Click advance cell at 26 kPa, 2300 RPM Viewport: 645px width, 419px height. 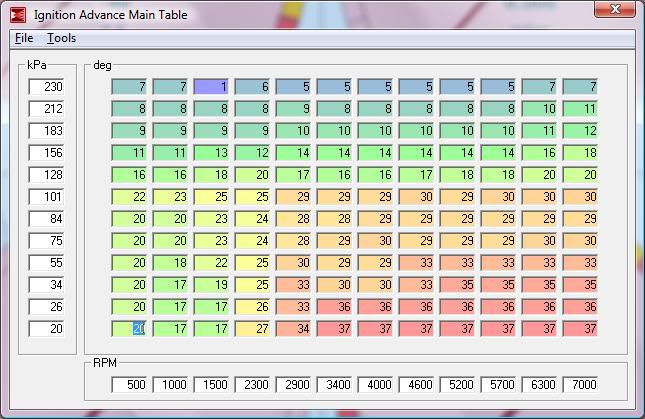pyautogui.click(x=252, y=307)
